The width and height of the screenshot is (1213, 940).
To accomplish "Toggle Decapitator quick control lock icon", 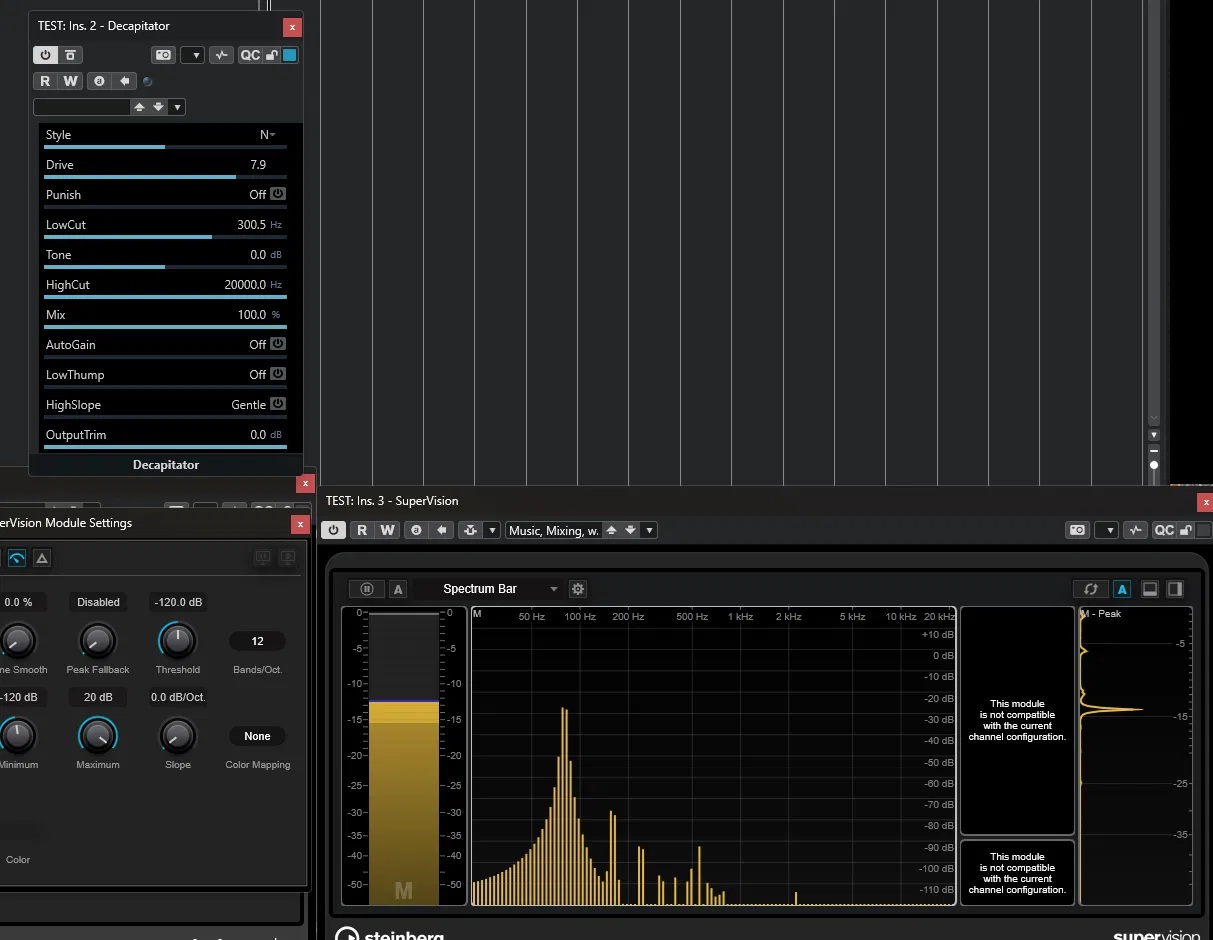I will pyautogui.click(x=271, y=55).
